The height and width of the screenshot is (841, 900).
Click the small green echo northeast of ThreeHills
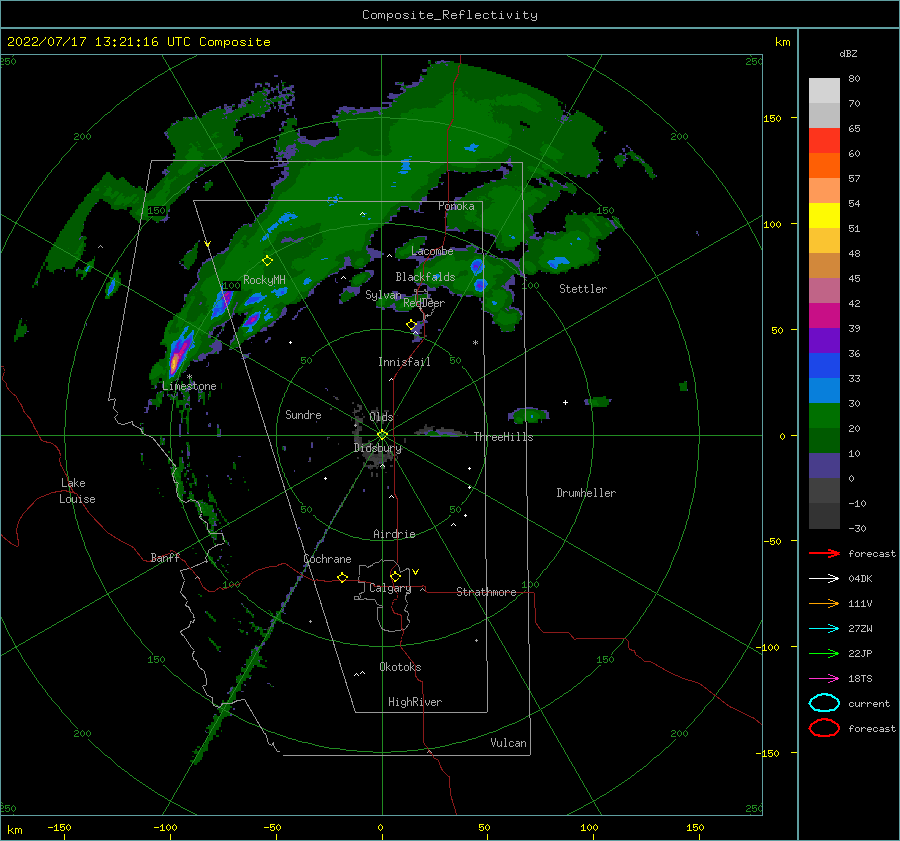click(x=529, y=414)
